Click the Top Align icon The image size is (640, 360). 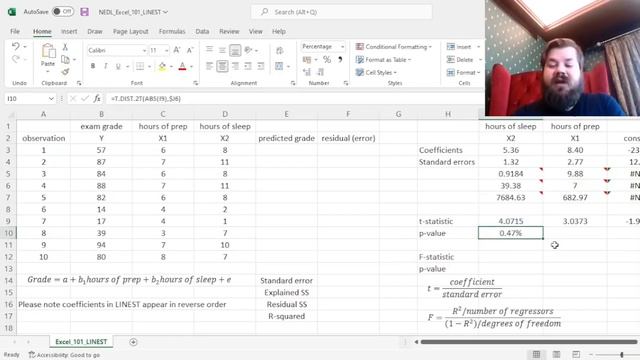(209, 50)
